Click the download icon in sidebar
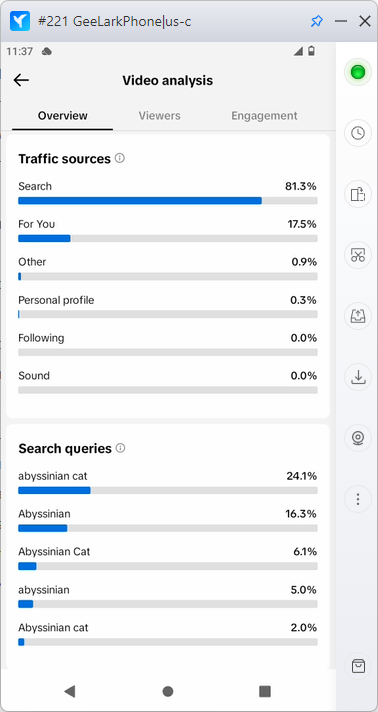Viewport: 378px width, 712px height. pos(358,377)
